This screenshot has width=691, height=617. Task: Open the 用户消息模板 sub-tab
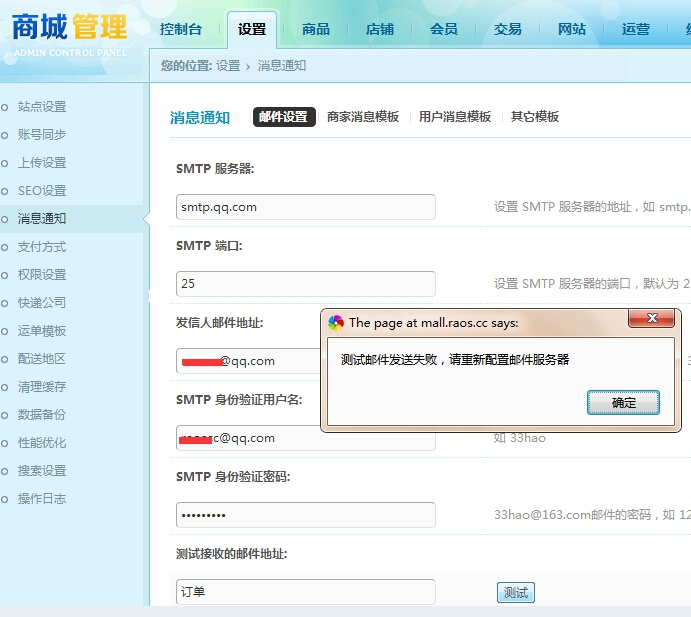pyautogui.click(x=454, y=117)
